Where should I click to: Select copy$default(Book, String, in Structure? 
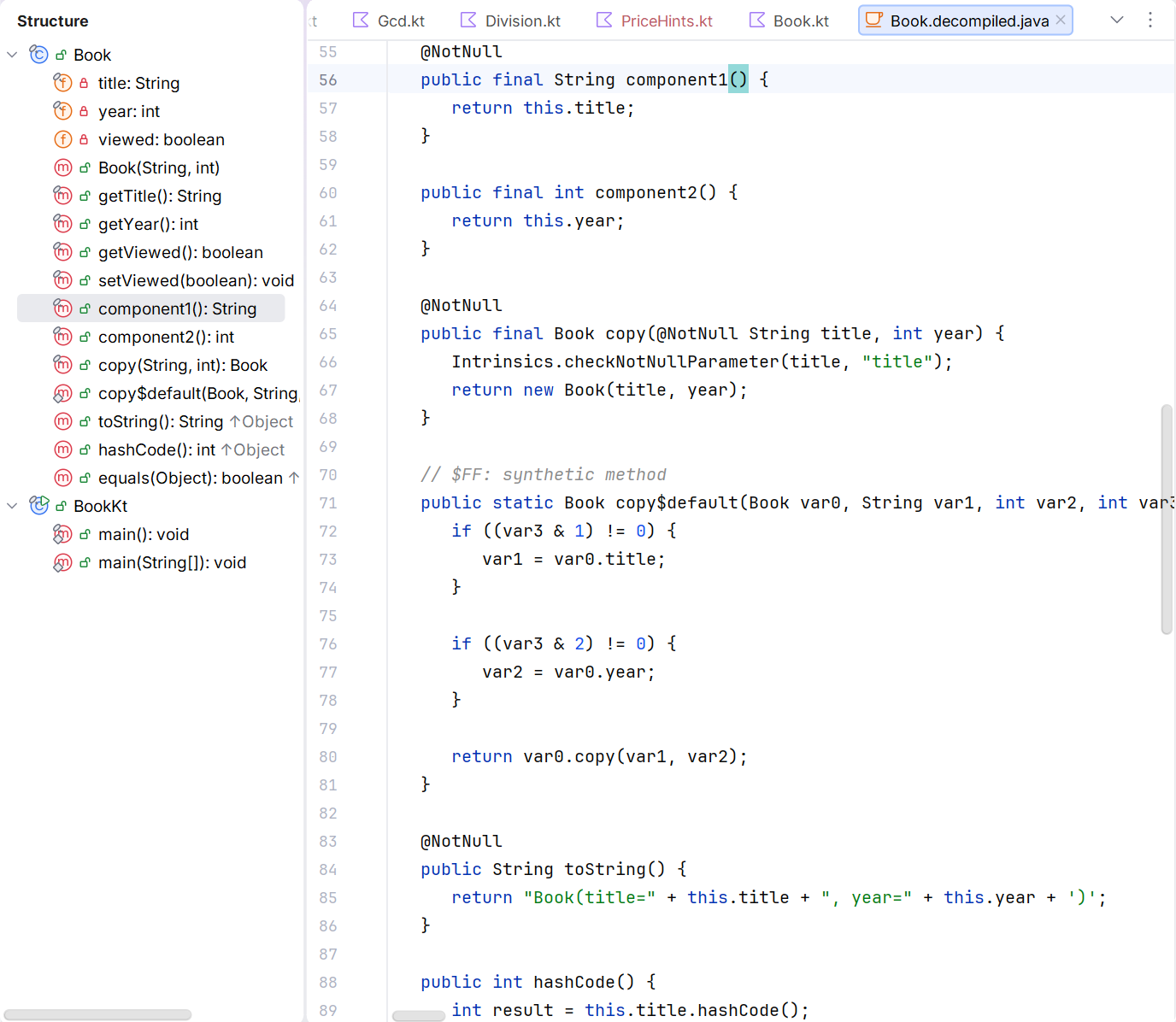point(198,393)
